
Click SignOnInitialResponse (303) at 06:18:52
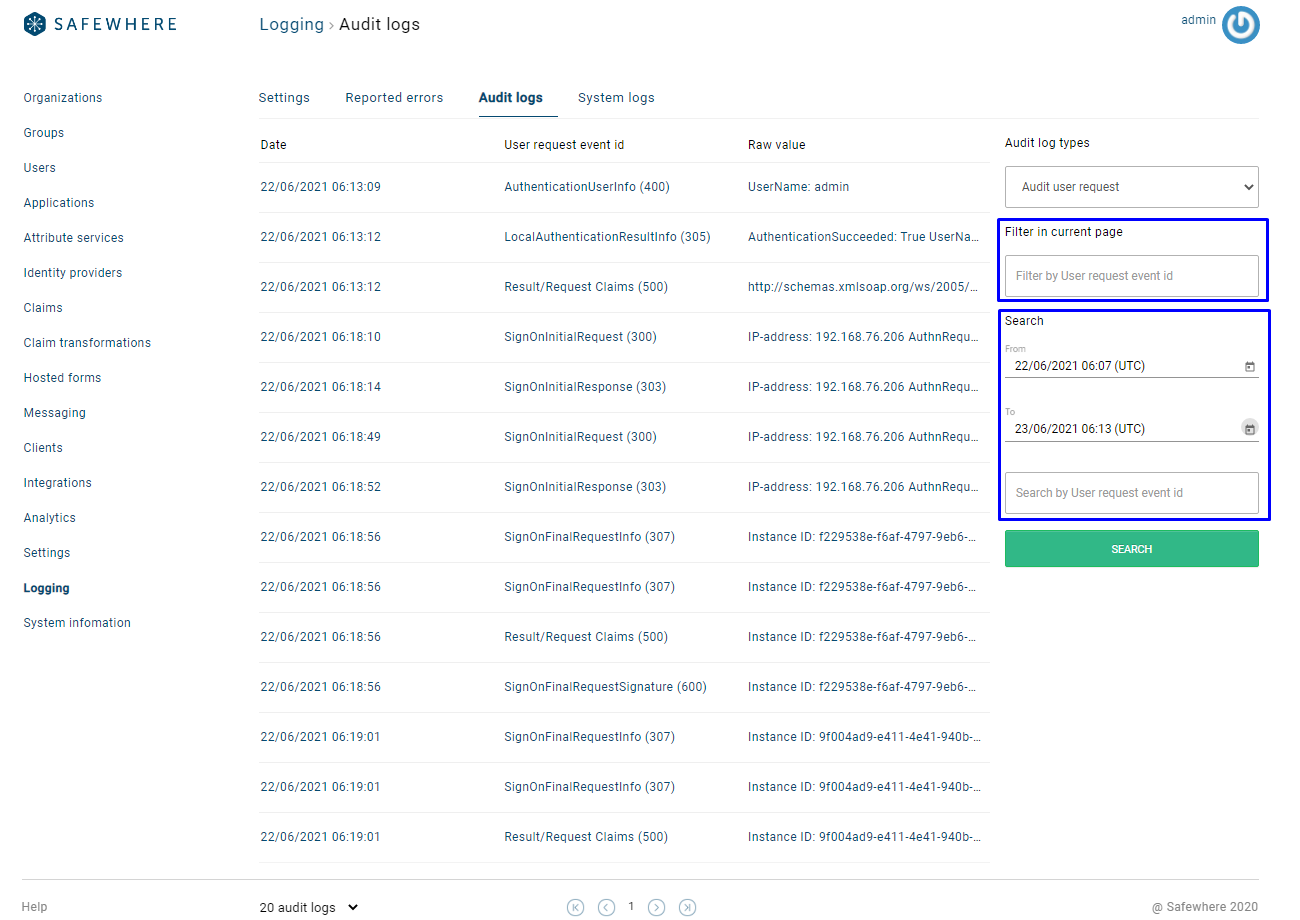[585, 487]
